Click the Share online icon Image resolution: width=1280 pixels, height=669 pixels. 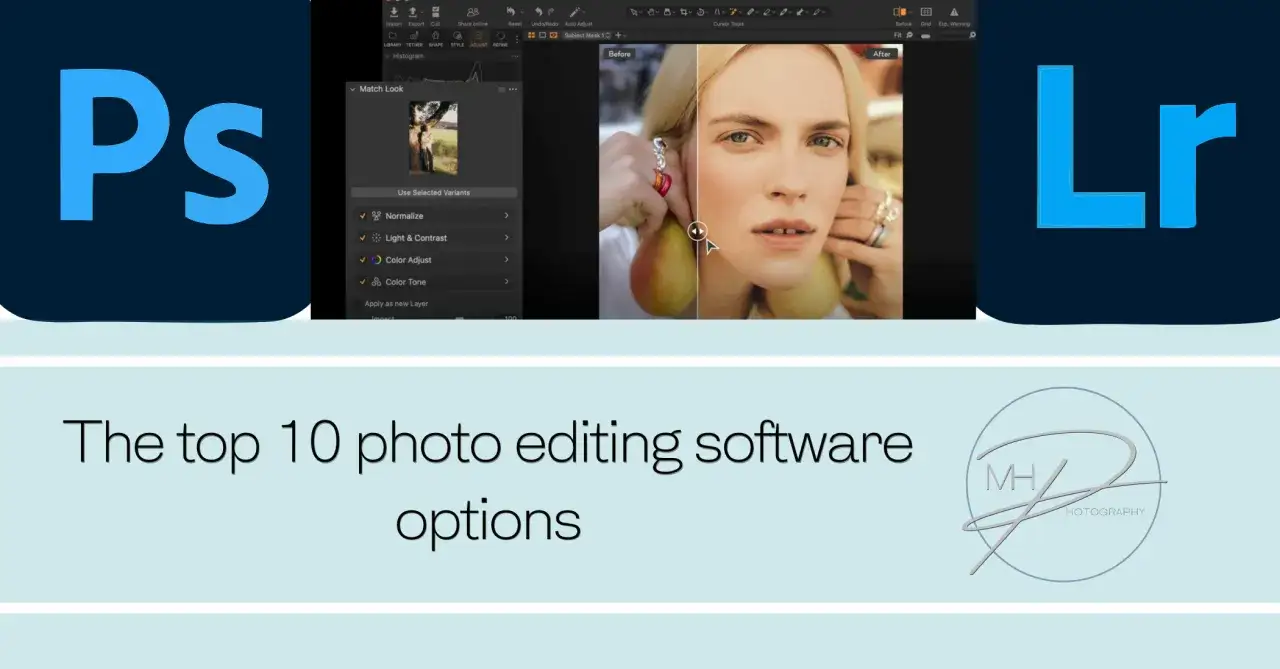(x=473, y=12)
